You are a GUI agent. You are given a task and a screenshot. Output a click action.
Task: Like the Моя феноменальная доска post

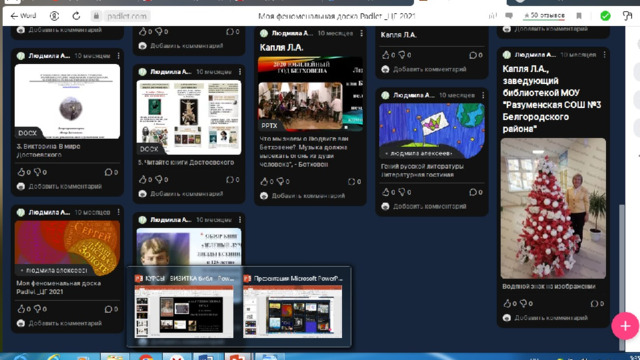pos(21,309)
